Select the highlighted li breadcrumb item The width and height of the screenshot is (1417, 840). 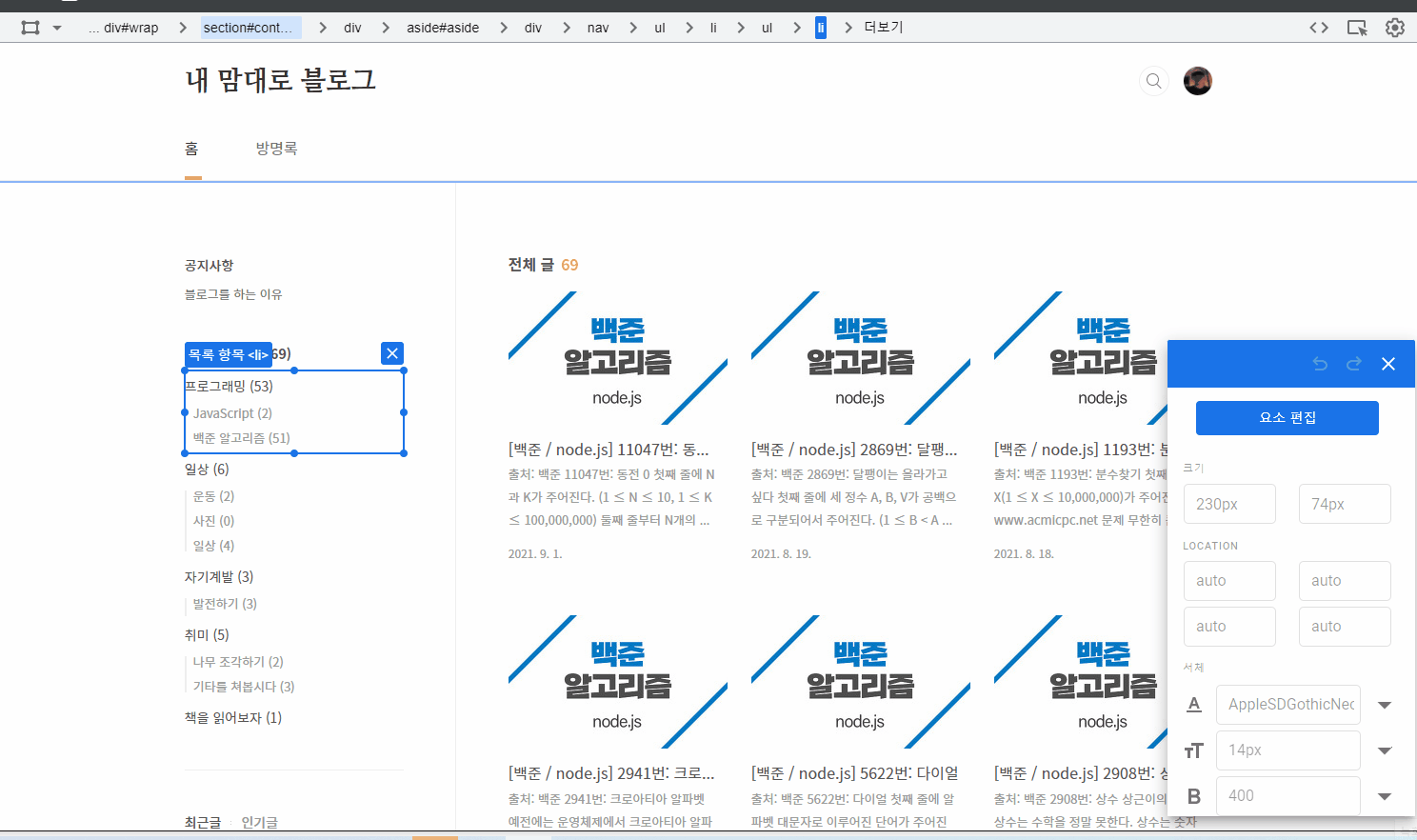click(x=821, y=28)
